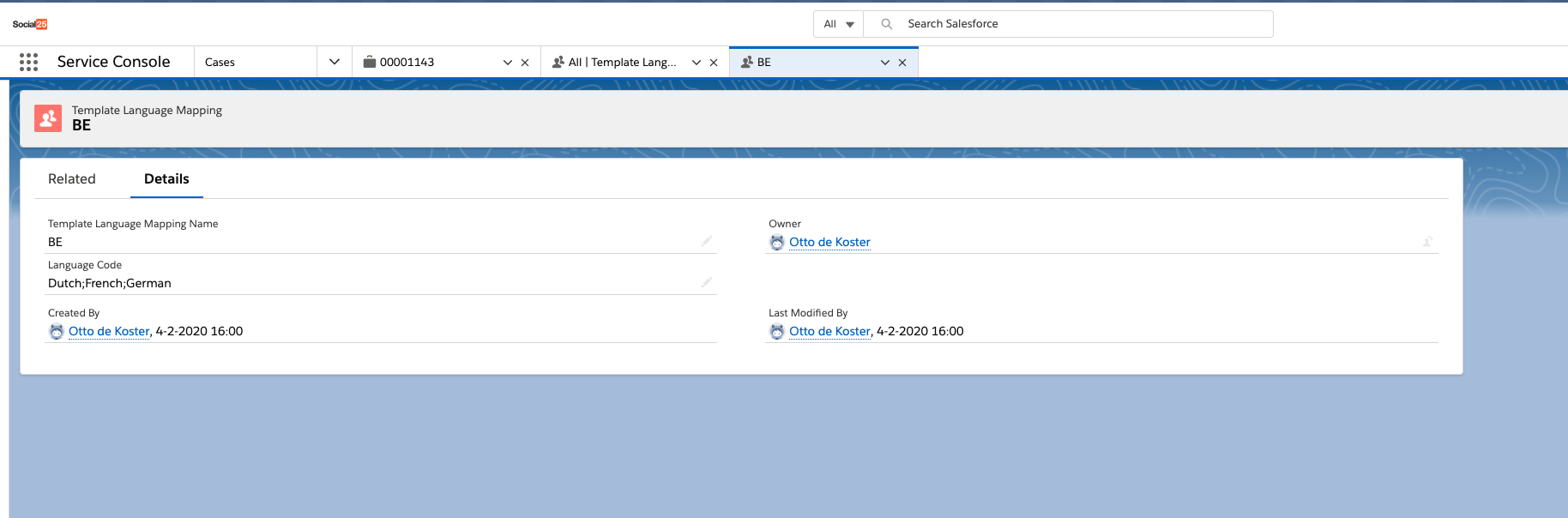Screen dimensions: 1568x518
Task: Open the BE tab actions chevron
Action: [x=884, y=63]
